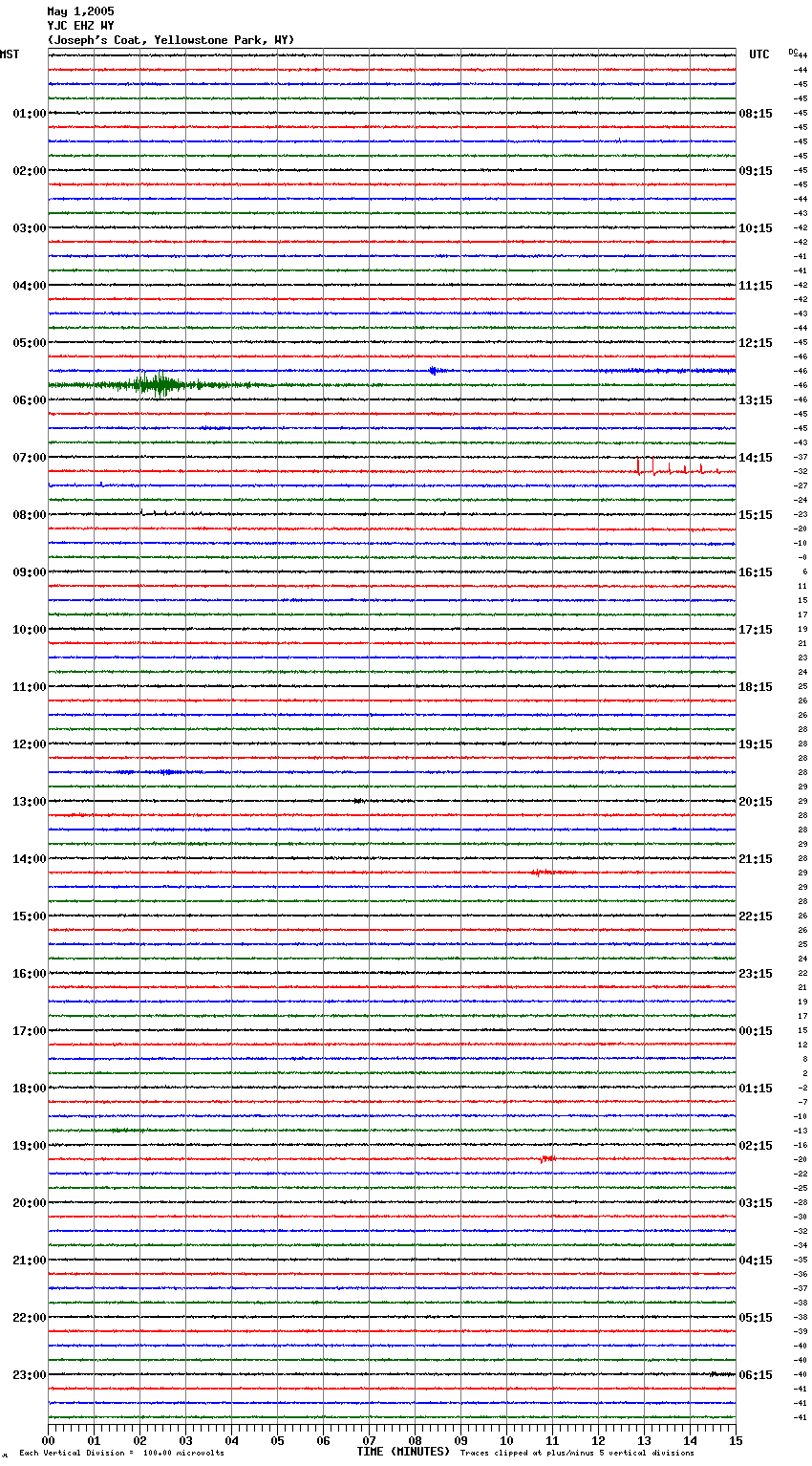Screen dimensions: 812x1466
Task: Select the 16:00 MST time label
Action: [29, 974]
